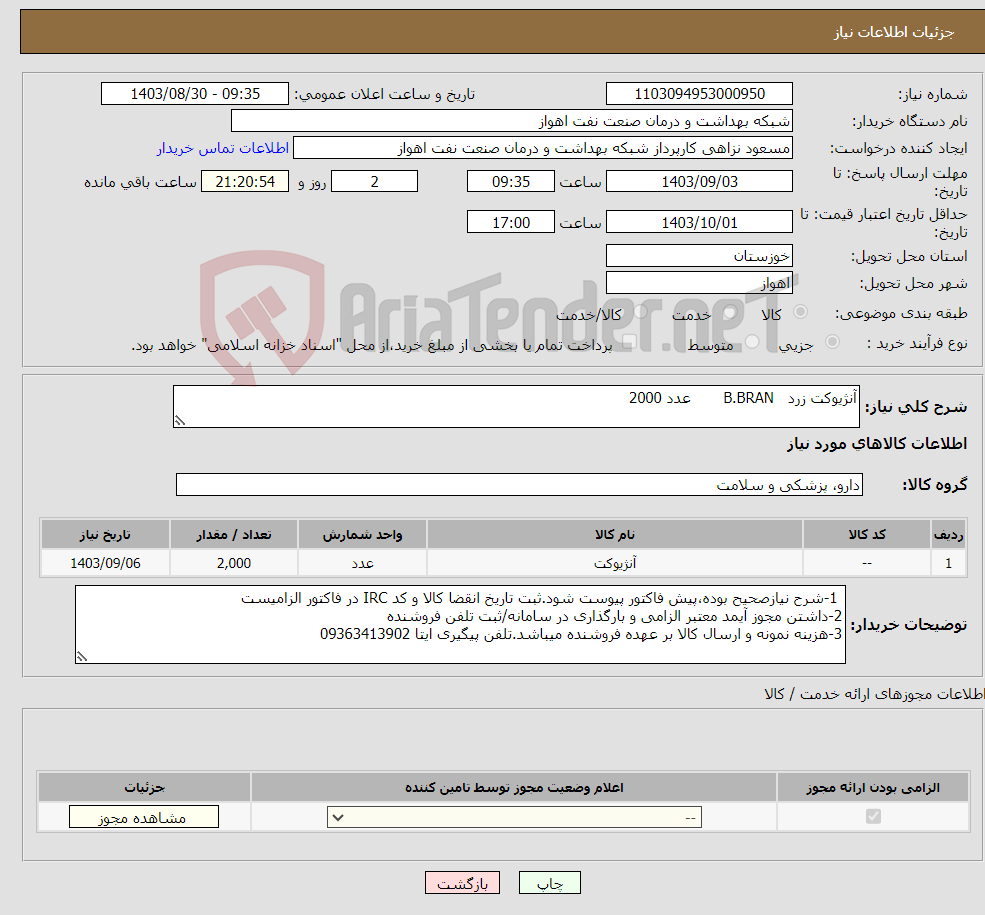Click the response deadline time 09:35 field
The image size is (985, 915).
point(511,182)
